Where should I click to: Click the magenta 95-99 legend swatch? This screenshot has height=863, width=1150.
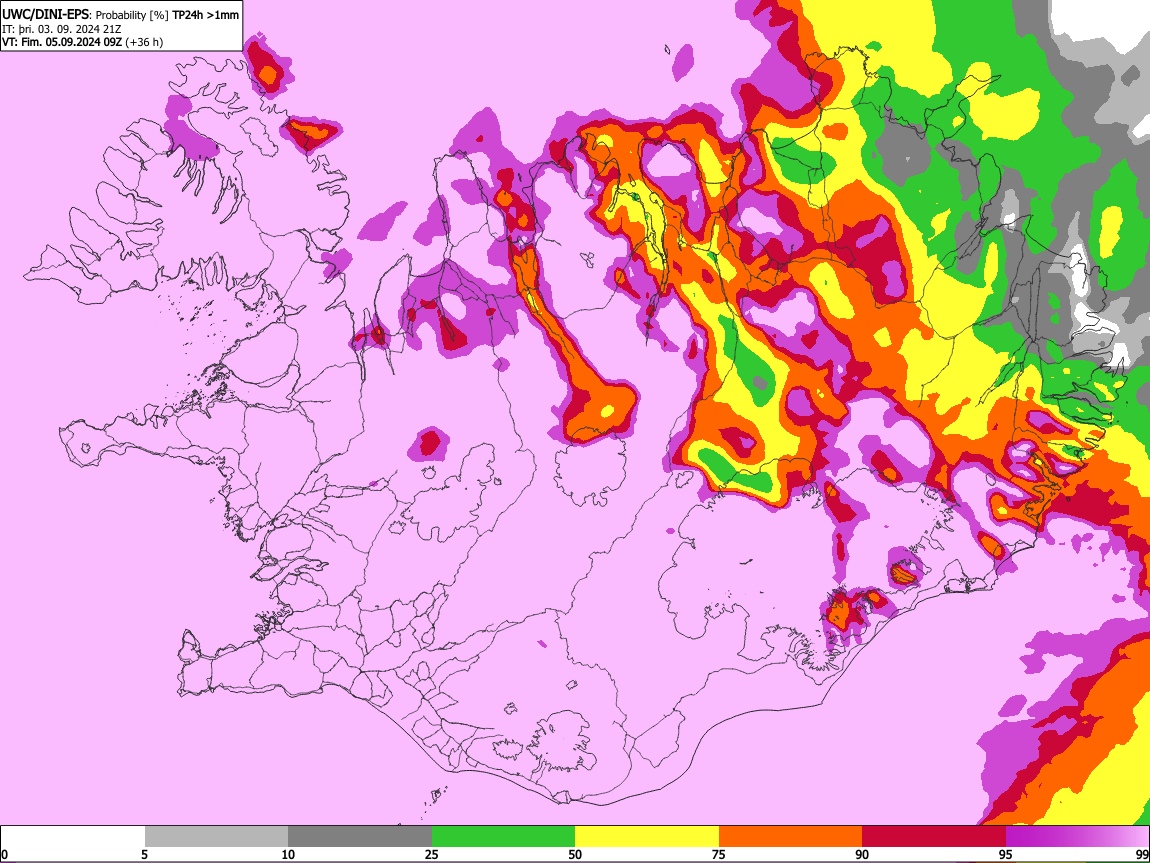tap(1077, 837)
